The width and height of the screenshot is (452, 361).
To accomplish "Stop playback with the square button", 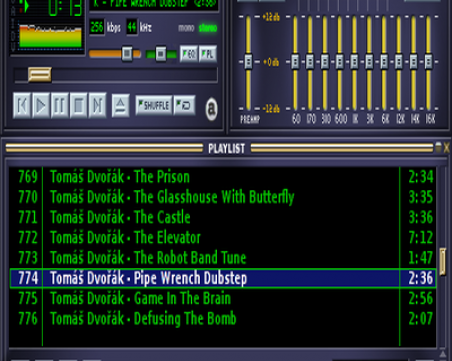I will point(79,106).
